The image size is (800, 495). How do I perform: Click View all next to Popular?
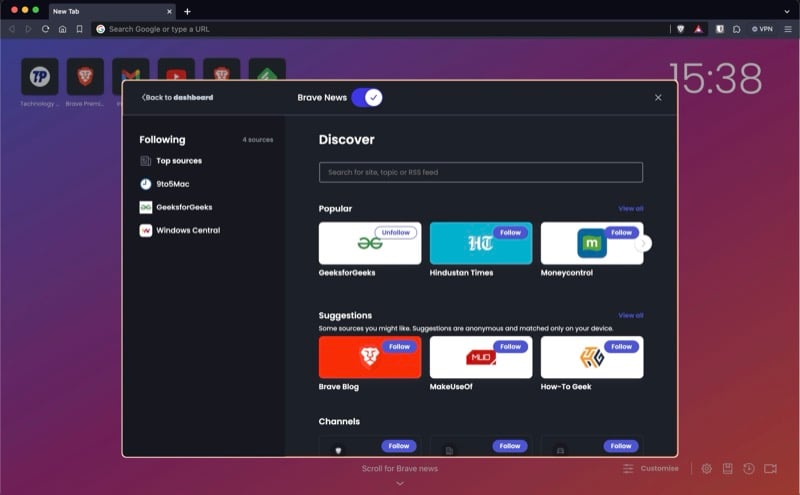coord(631,209)
